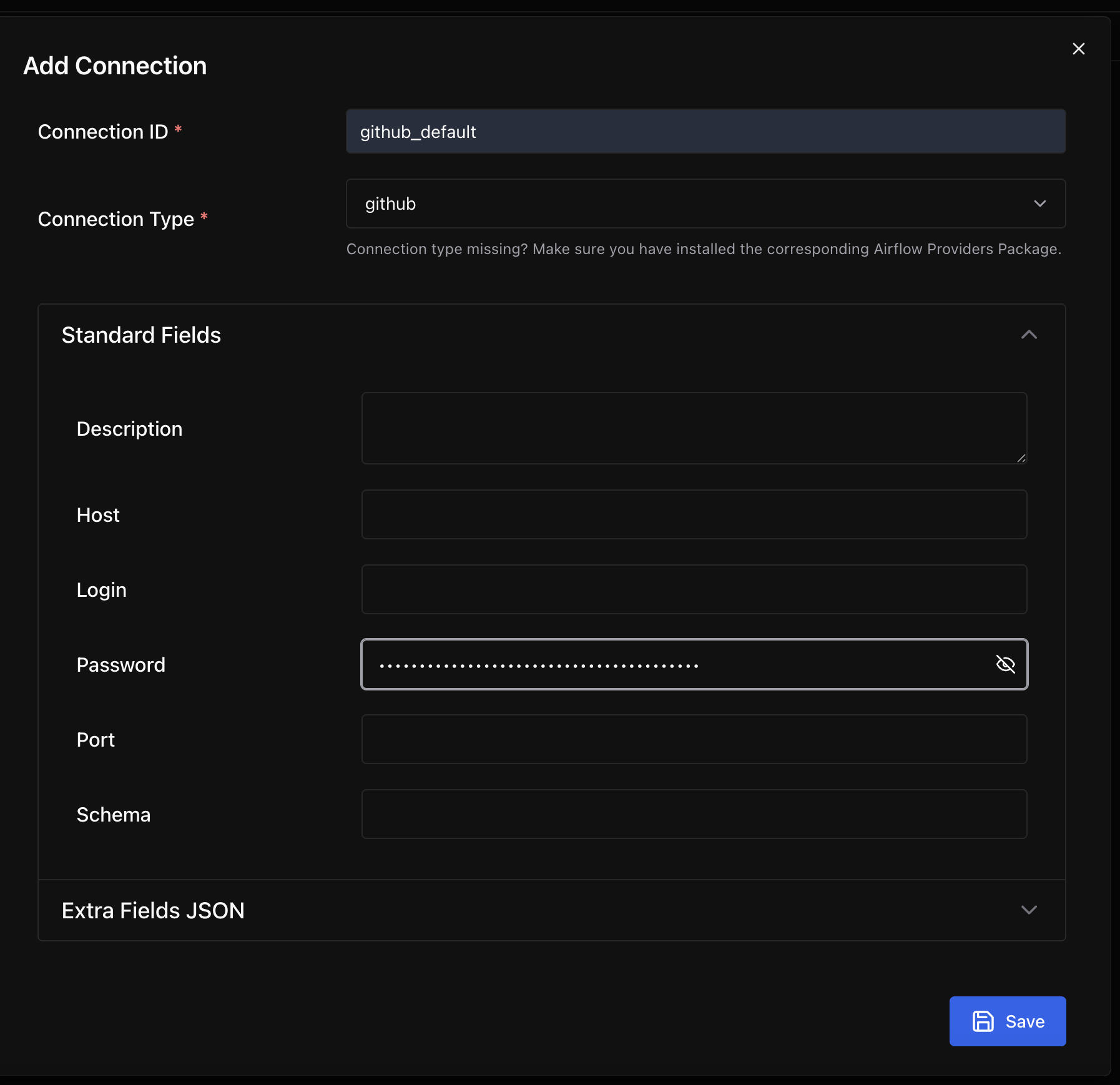Reveal the hidden password with the eye icon
1120x1085 pixels.
(1006, 664)
